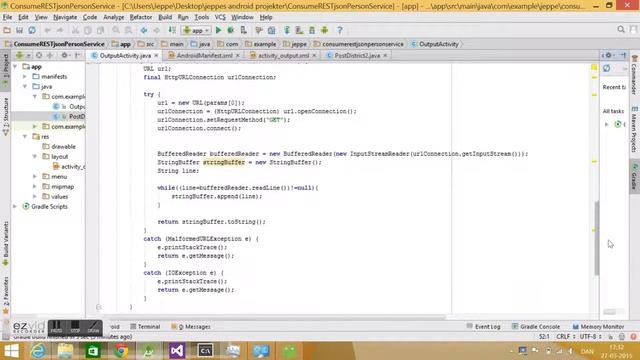The image size is (640, 360).
Task: Open the app run configuration dropdown
Action: pyautogui.click(x=196, y=30)
